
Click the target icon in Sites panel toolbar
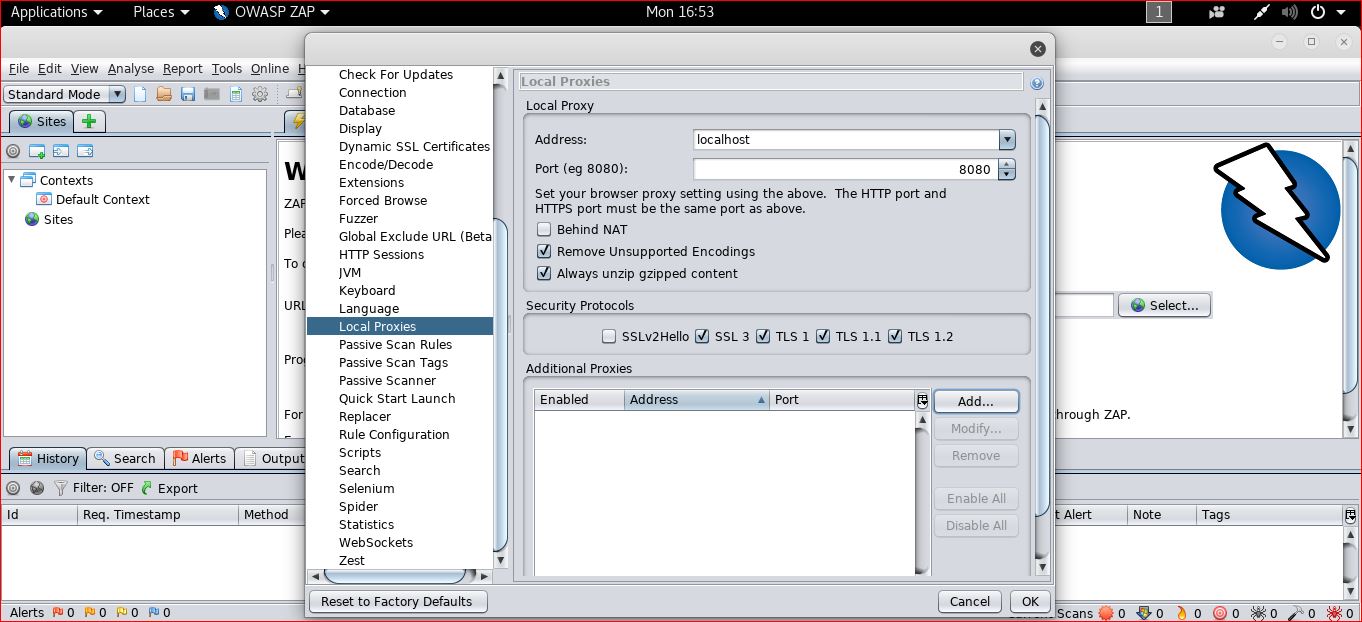pos(13,152)
